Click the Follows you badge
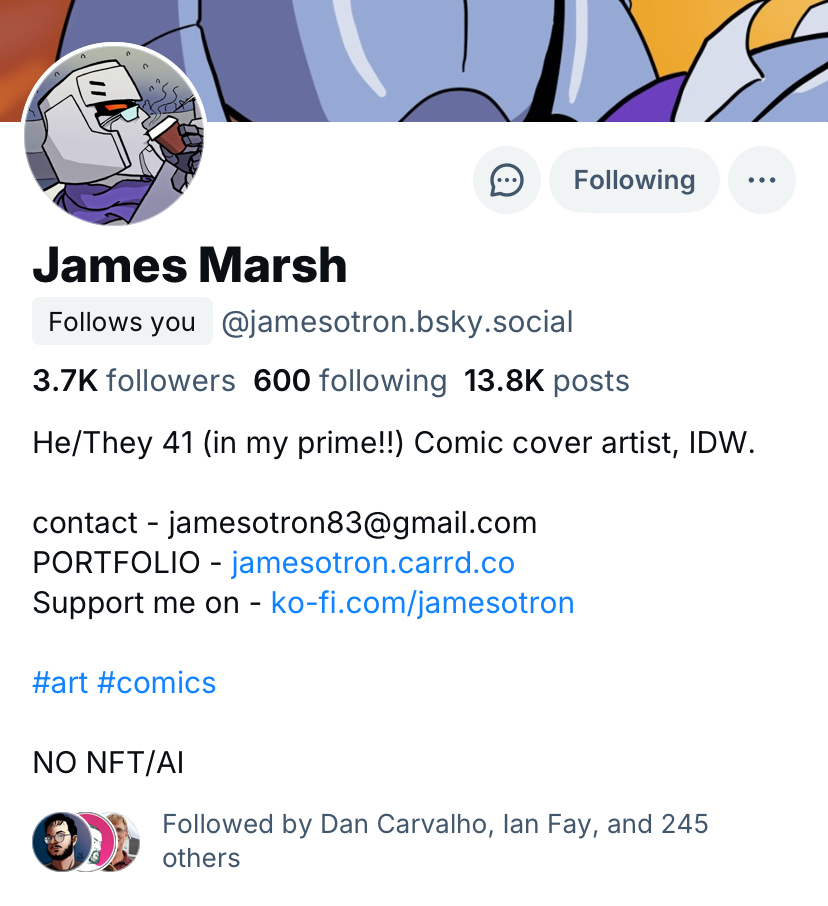This screenshot has height=906, width=828. tap(122, 322)
